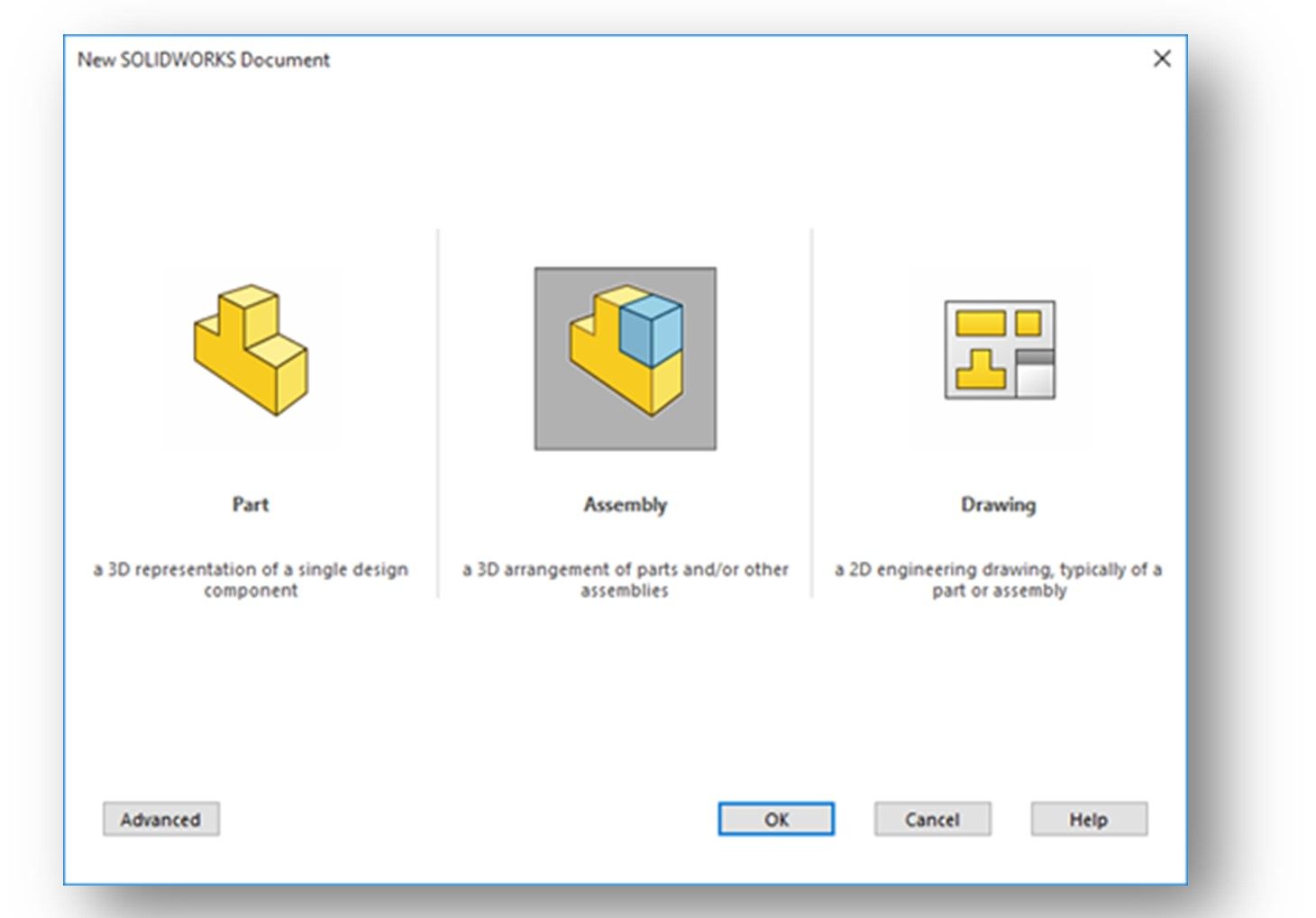Close the New SOLIDWORKS Document dialog
Viewport: 1316px width, 918px height.
click(x=1162, y=59)
